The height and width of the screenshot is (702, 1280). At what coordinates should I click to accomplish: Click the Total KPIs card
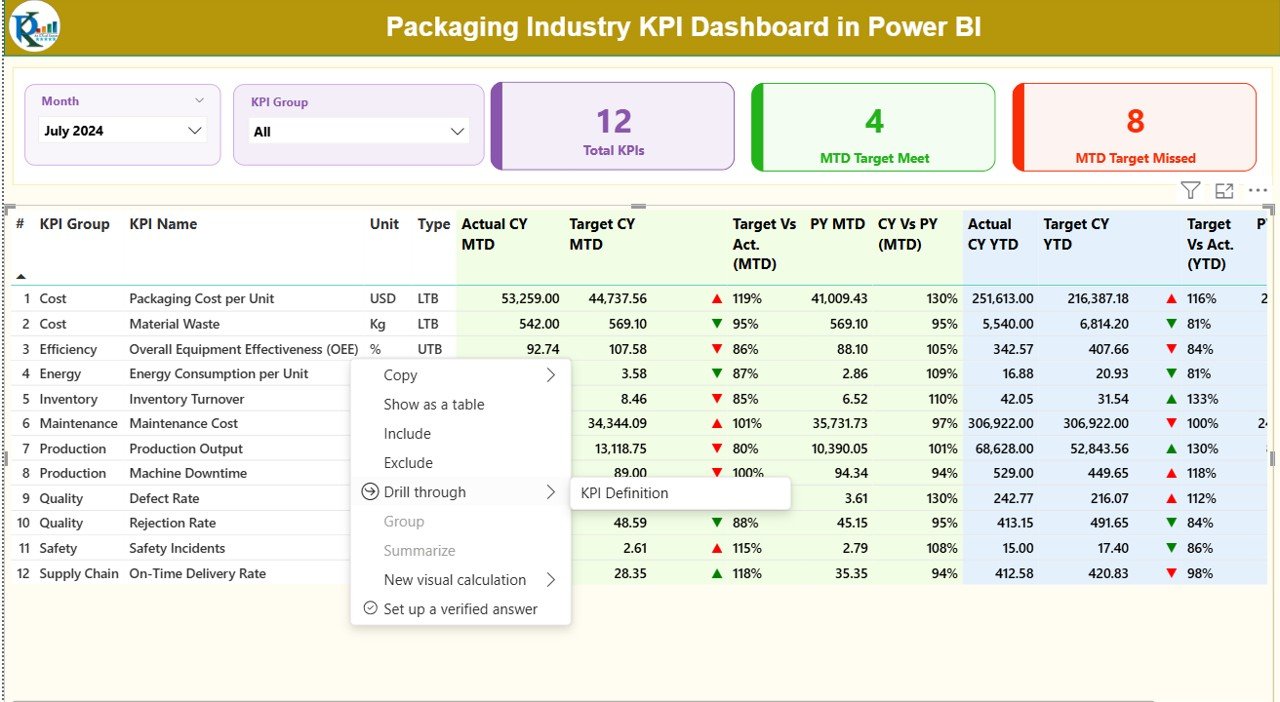613,127
